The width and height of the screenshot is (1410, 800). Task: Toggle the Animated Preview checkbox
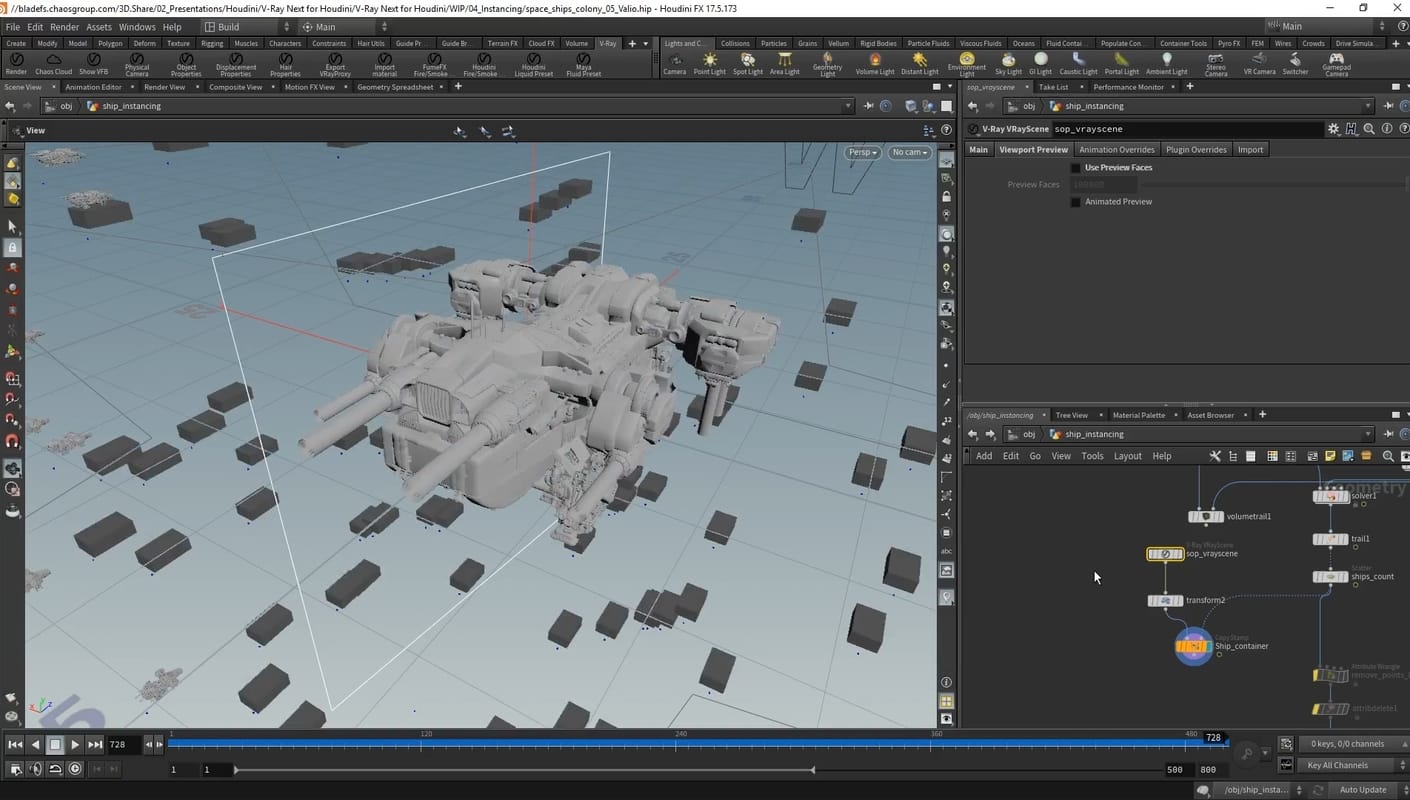point(1076,202)
